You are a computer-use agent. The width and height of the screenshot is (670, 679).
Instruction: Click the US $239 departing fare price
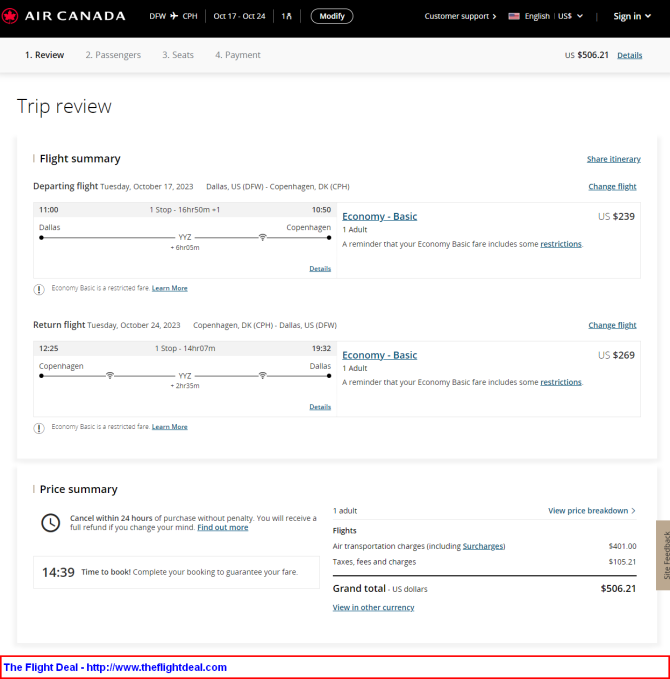click(x=616, y=217)
